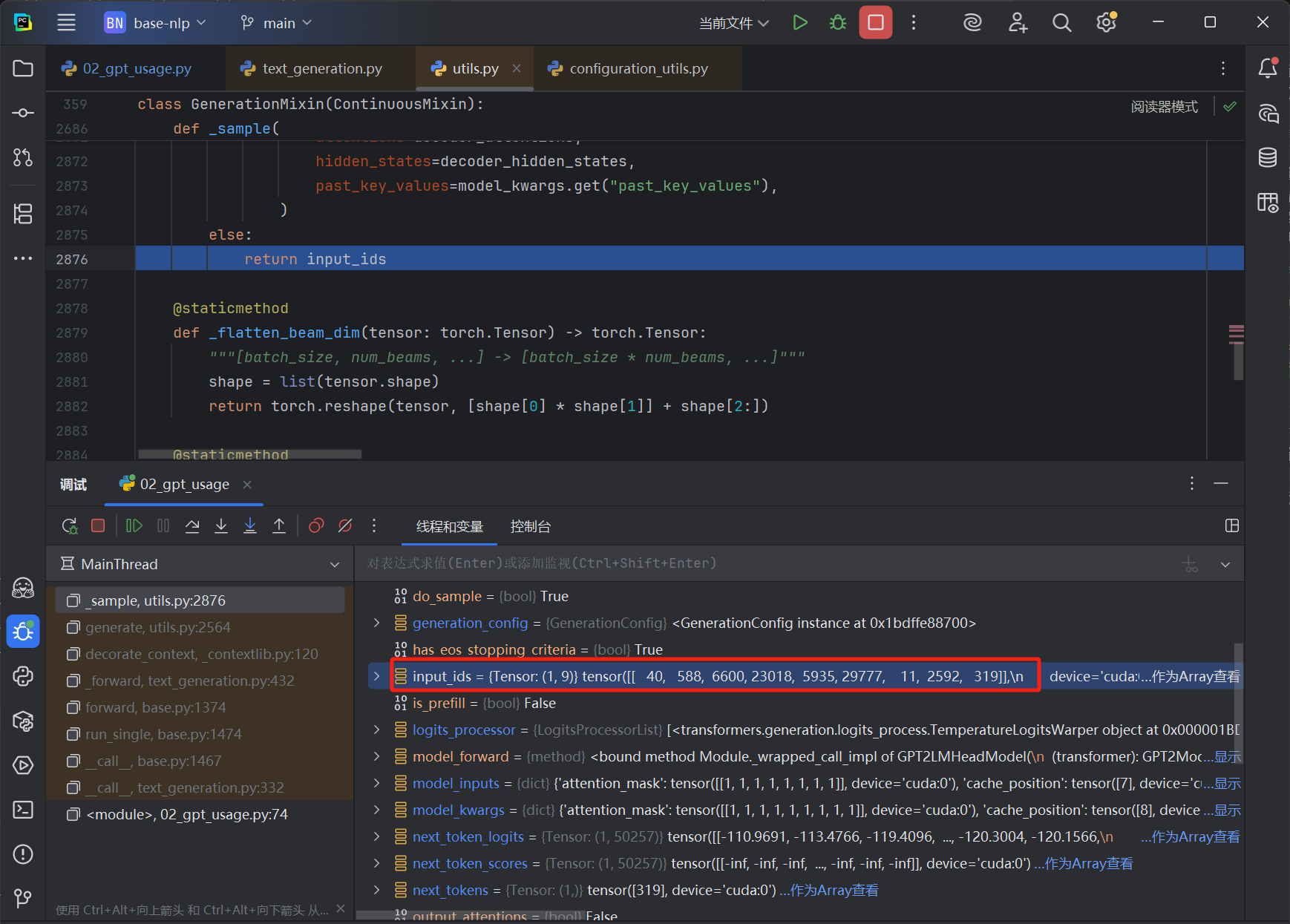
Task: Click the editor vertical scrollbar thumb
Action: [x=1237, y=360]
